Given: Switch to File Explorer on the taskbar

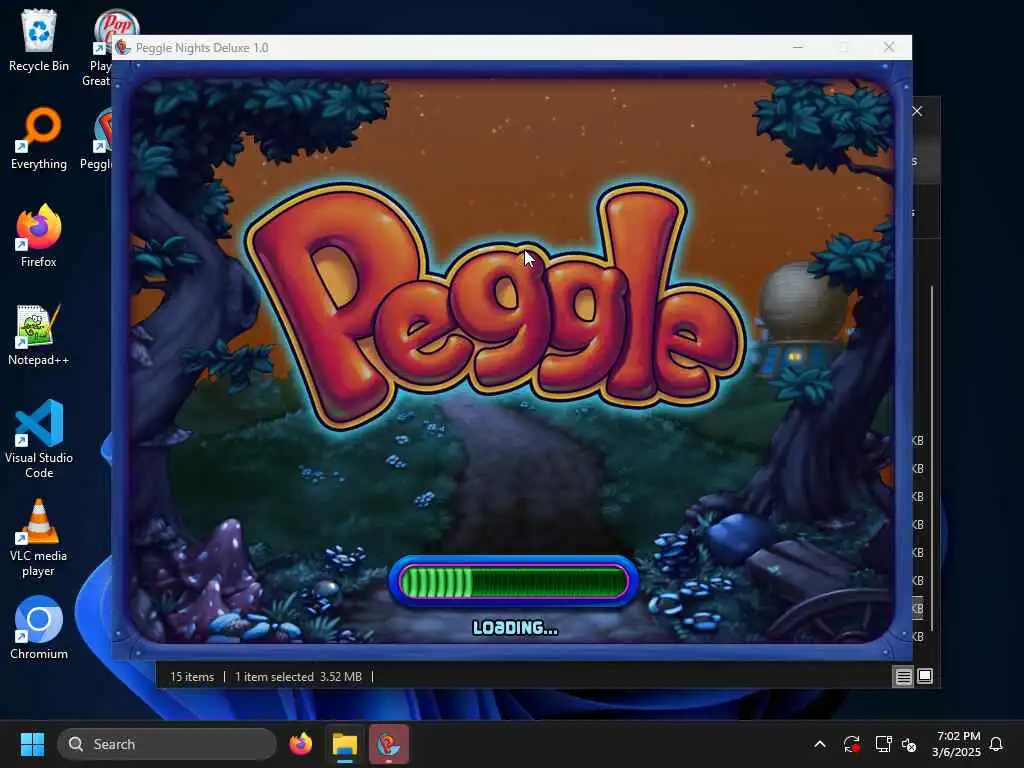Looking at the screenshot, I should point(345,744).
